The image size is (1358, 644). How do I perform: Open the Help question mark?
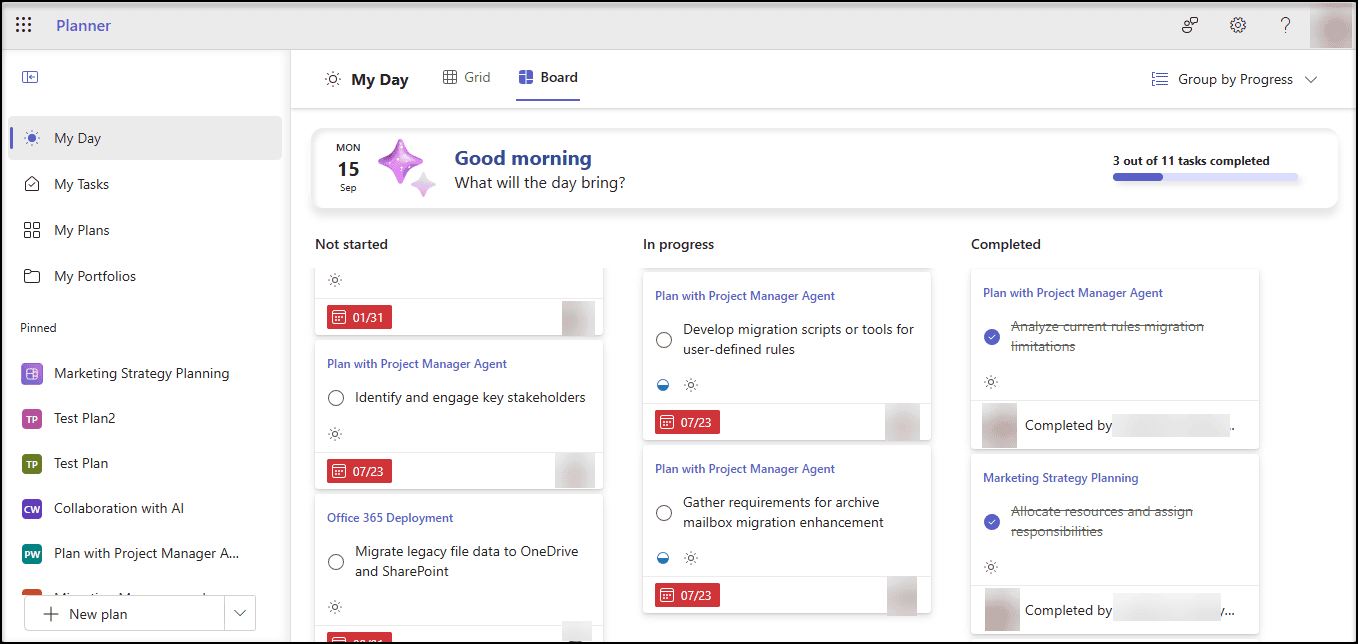tap(1286, 25)
